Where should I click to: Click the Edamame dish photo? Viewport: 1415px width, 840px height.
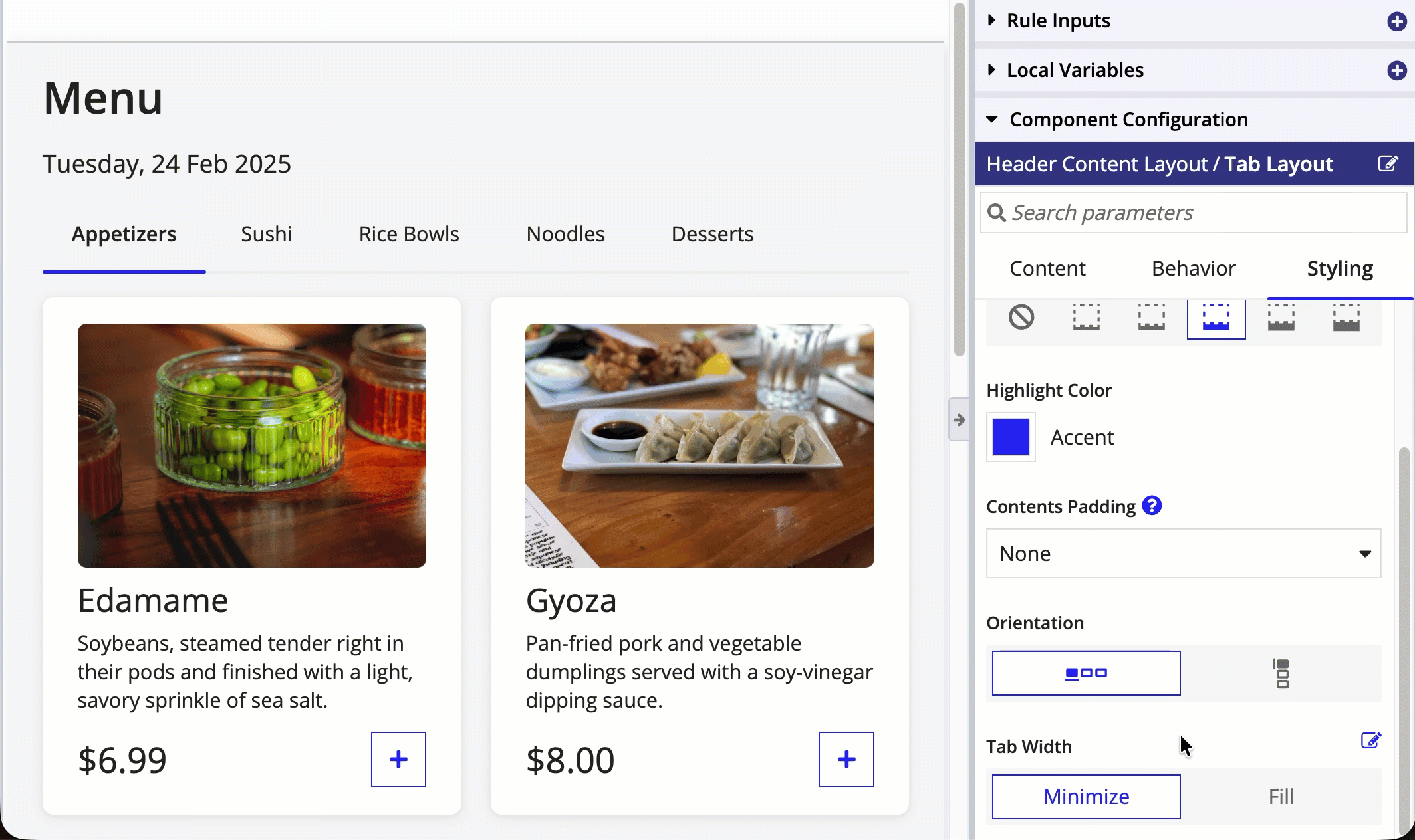[x=252, y=445]
